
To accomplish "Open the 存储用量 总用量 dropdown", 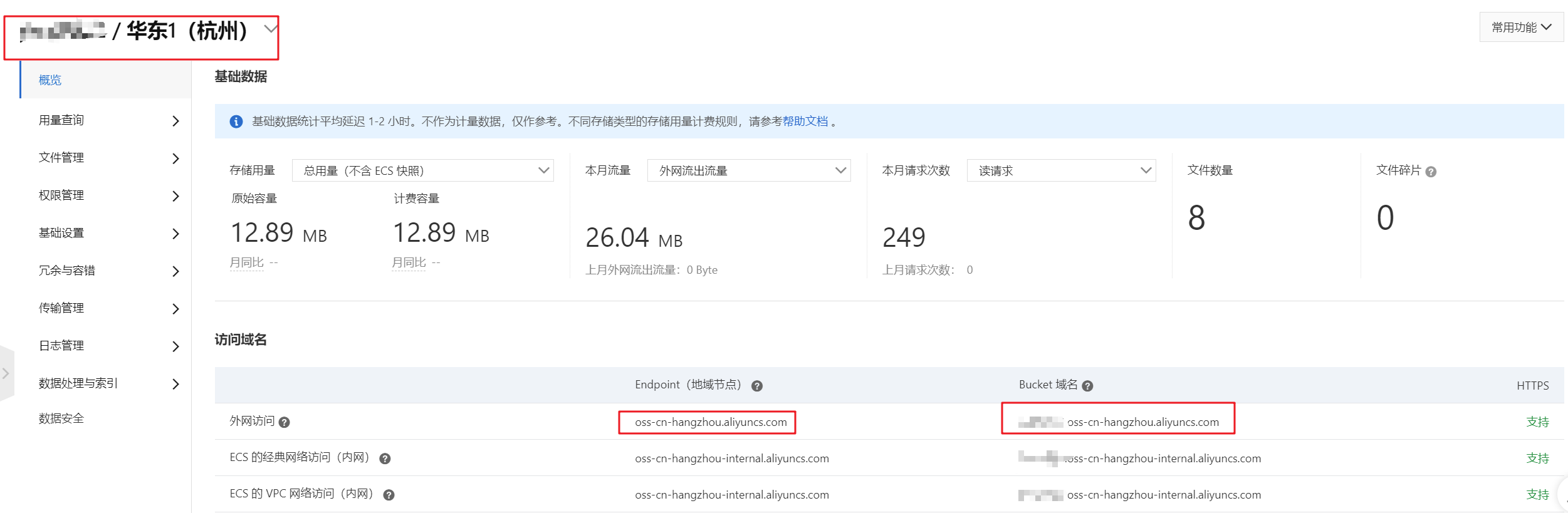I will 422,170.
